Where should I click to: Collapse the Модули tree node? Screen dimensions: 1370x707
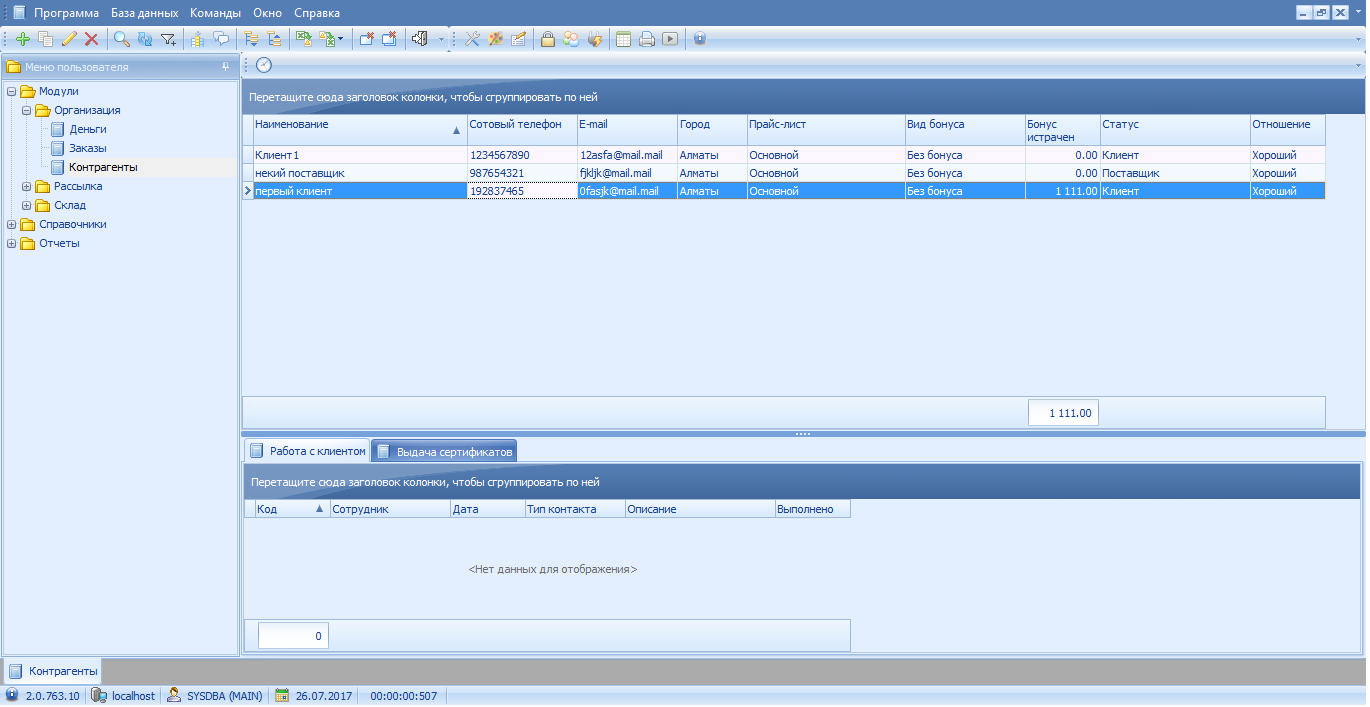pyautogui.click(x=12, y=91)
